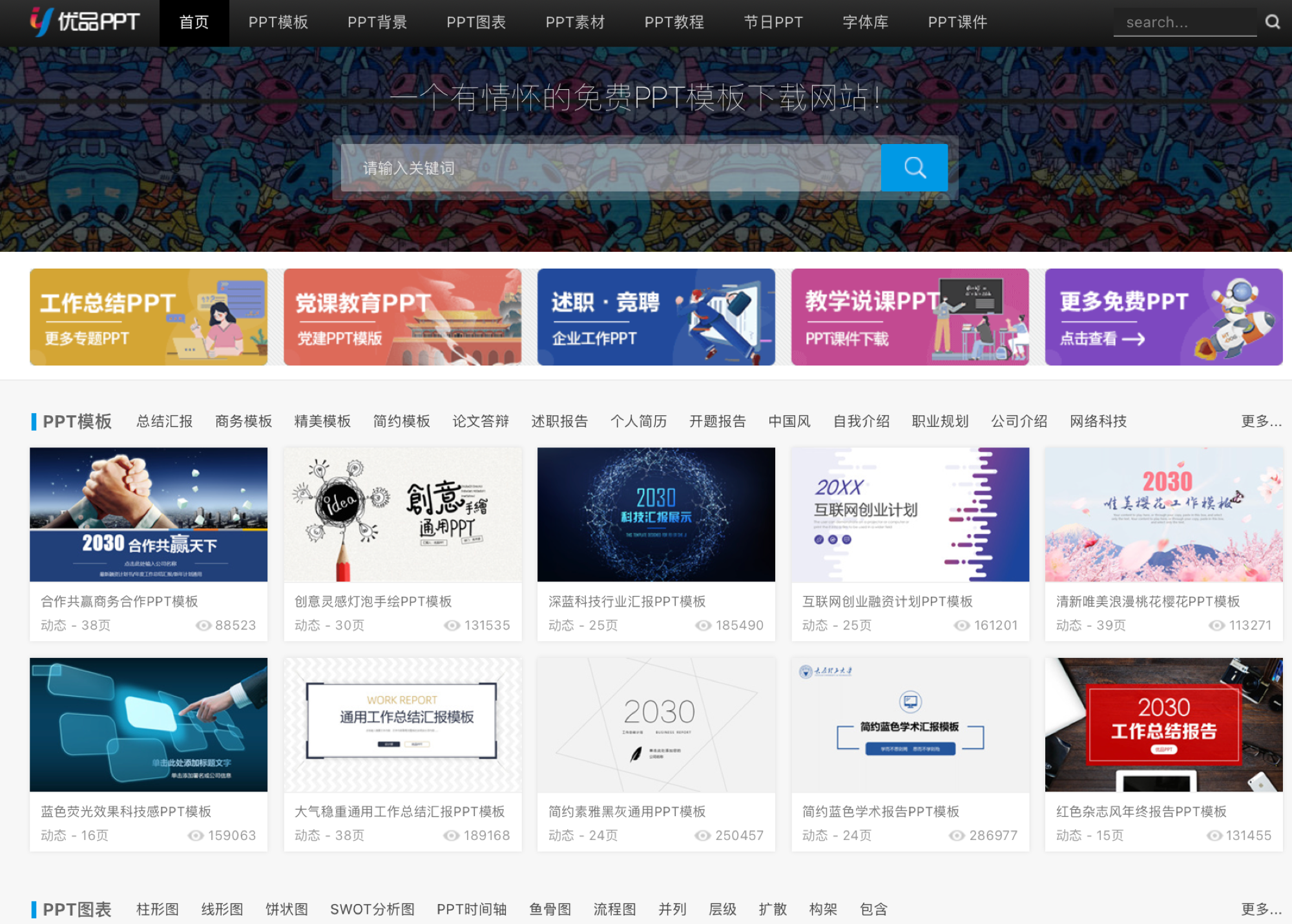
Task: Open the PPT教程 nav menu
Action: tap(674, 23)
